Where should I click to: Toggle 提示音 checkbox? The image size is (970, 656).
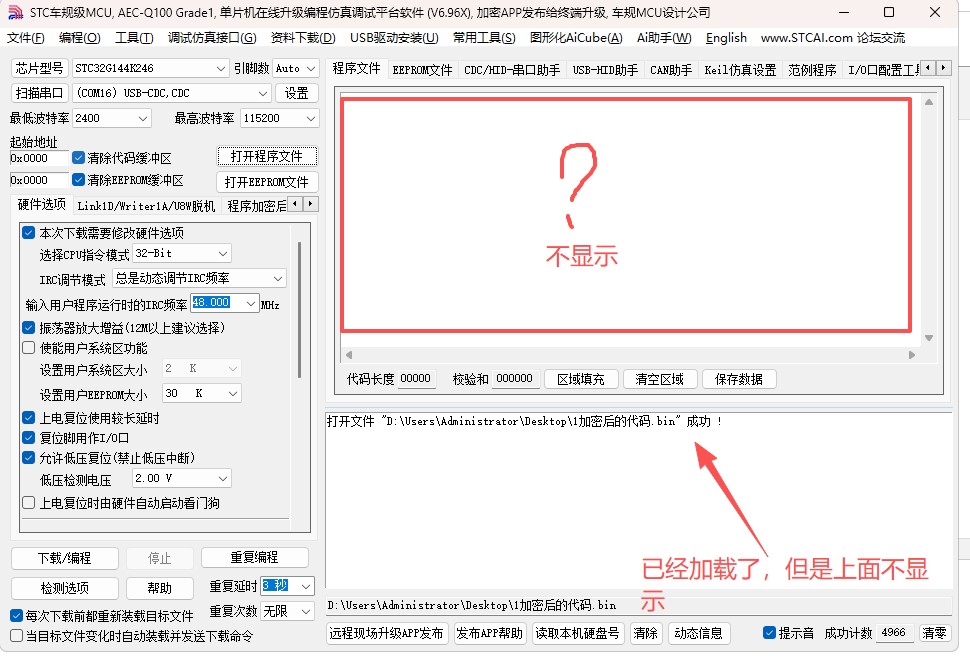[x=770, y=632]
